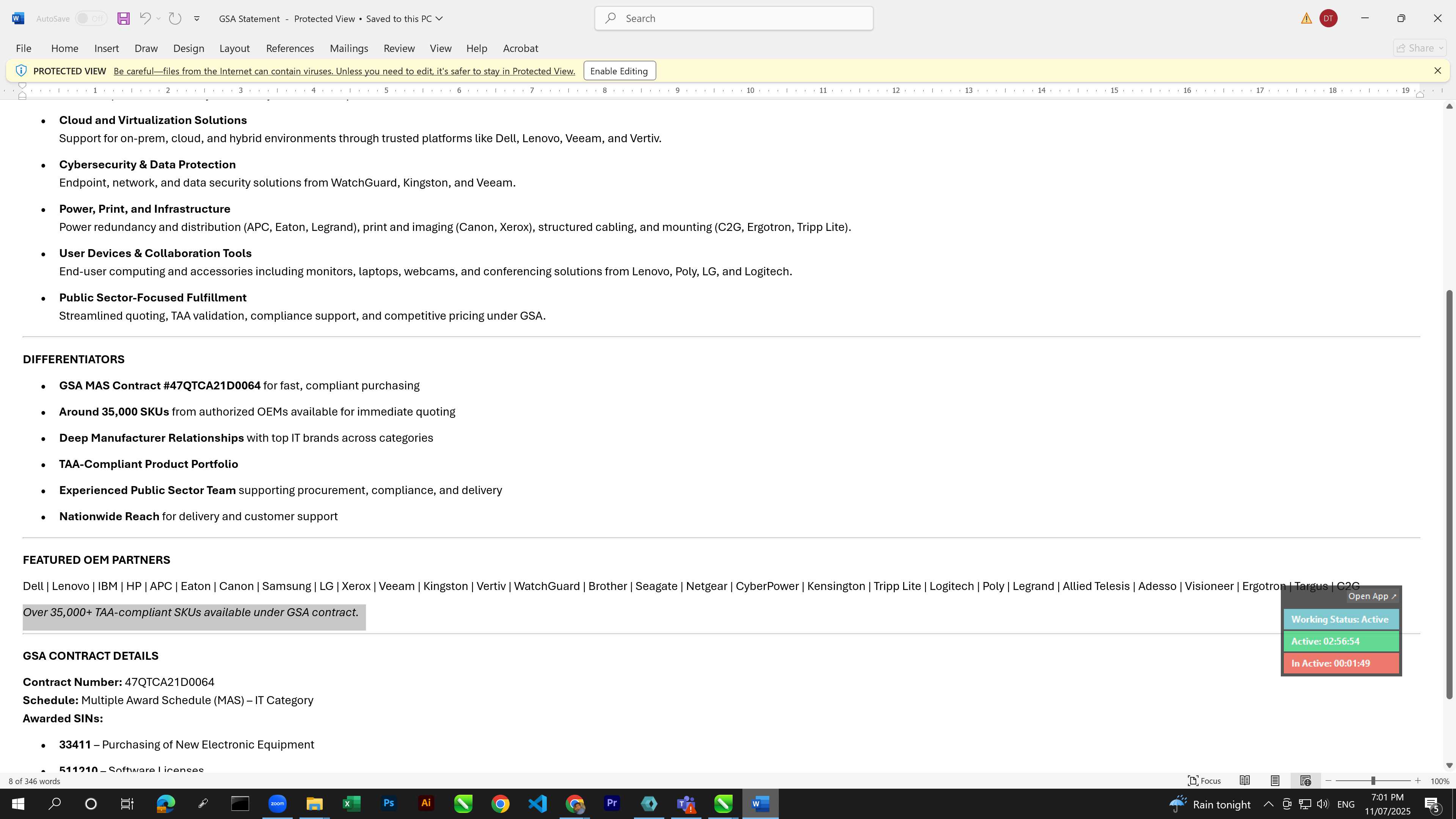
Task: Dismiss the Protected View message bar
Action: (1437, 71)
